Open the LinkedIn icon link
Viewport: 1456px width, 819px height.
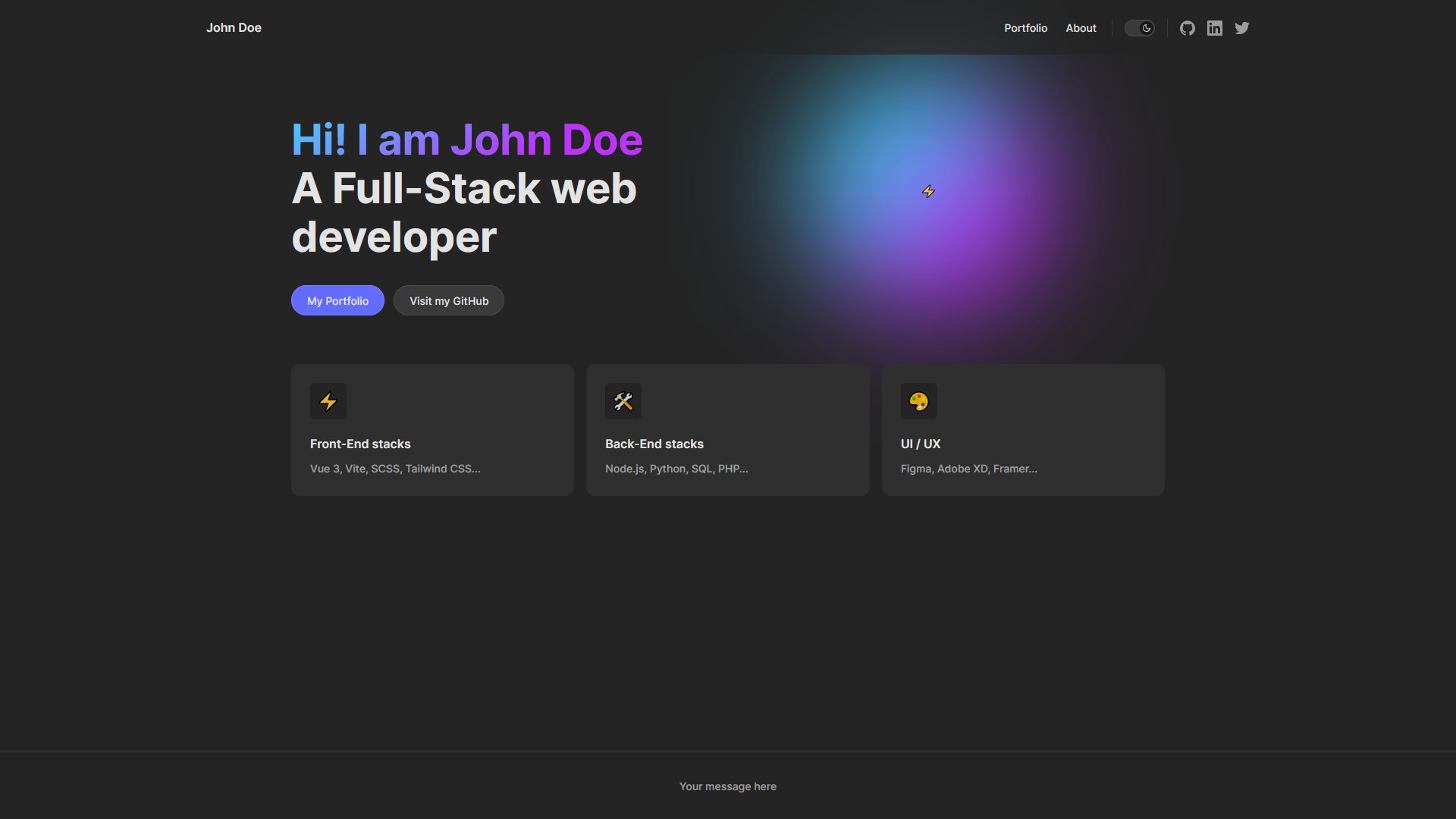[1215, 28]
